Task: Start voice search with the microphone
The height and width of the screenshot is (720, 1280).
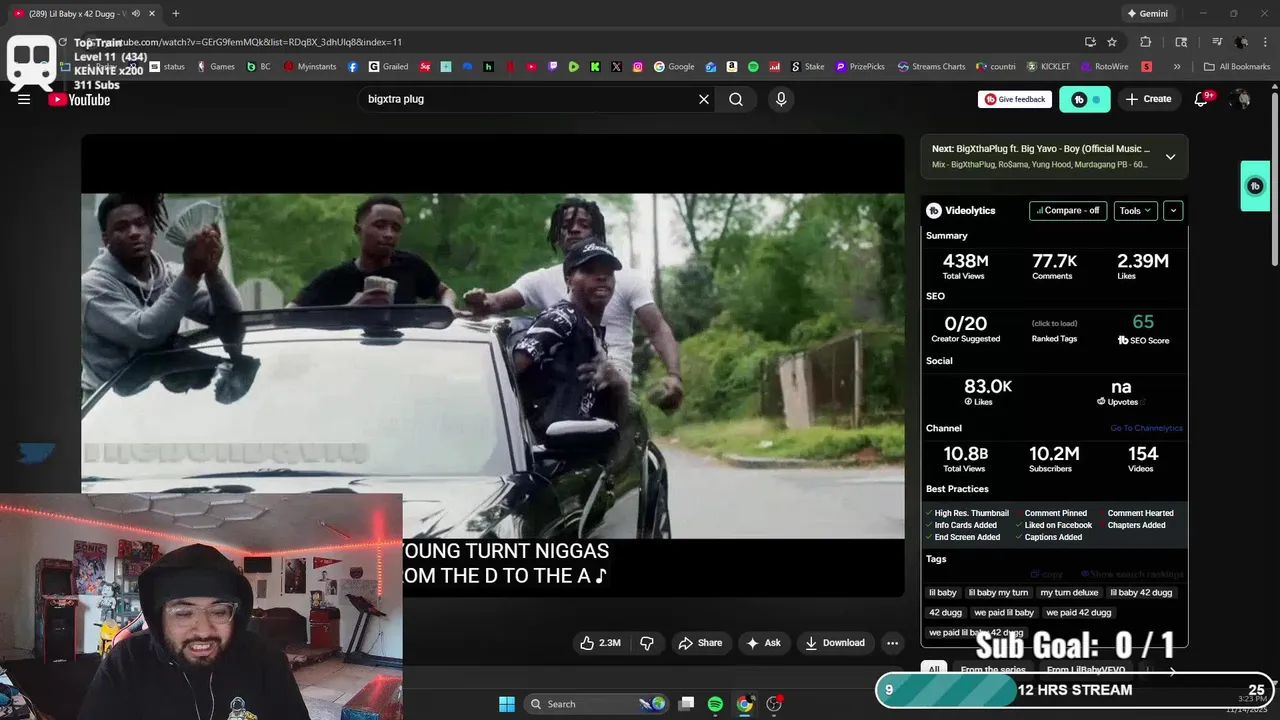Action: click(x=781, y=99)
